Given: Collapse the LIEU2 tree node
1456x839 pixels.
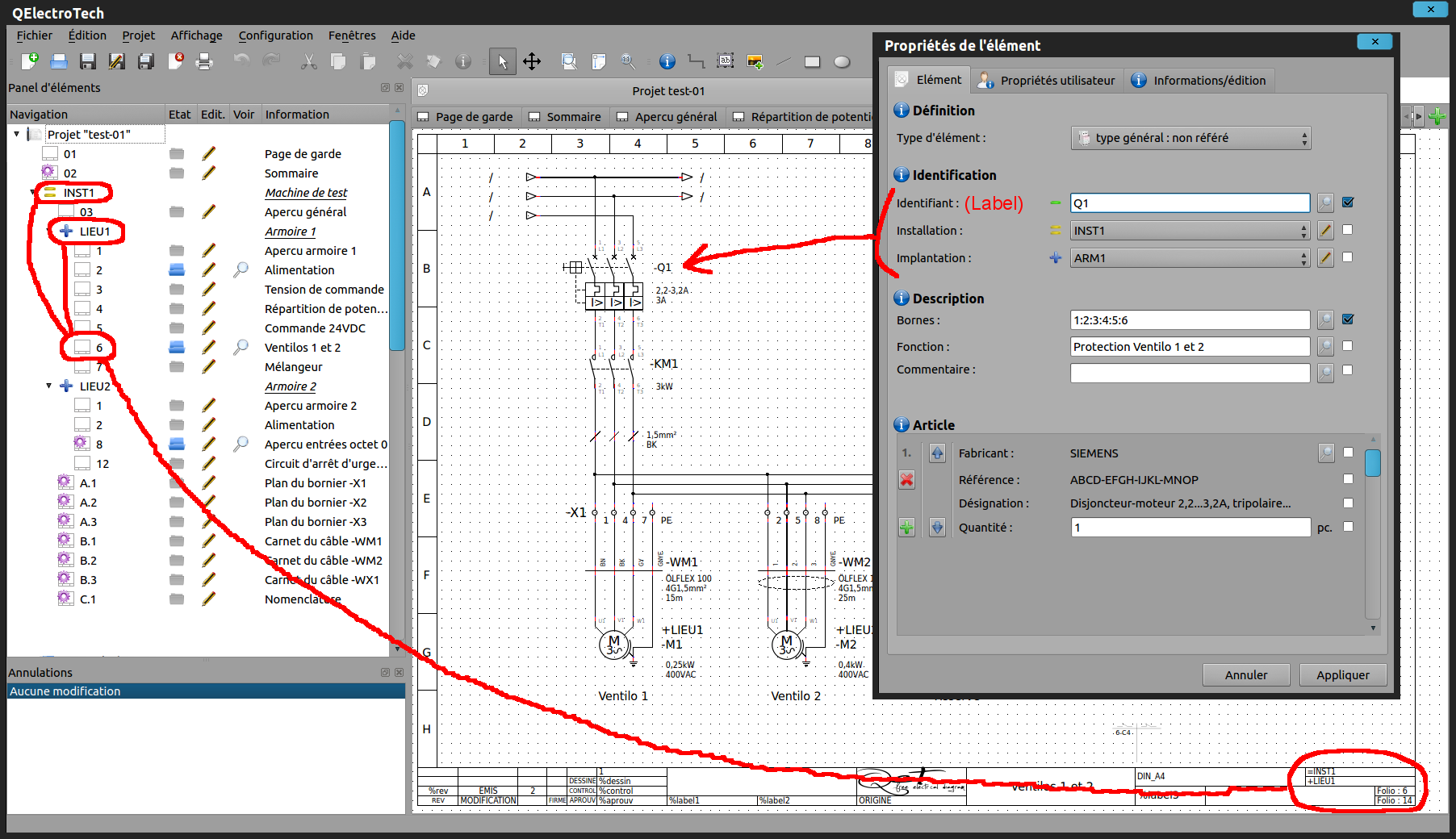Looking at the screenshot, I should click(x=49, y=386).
